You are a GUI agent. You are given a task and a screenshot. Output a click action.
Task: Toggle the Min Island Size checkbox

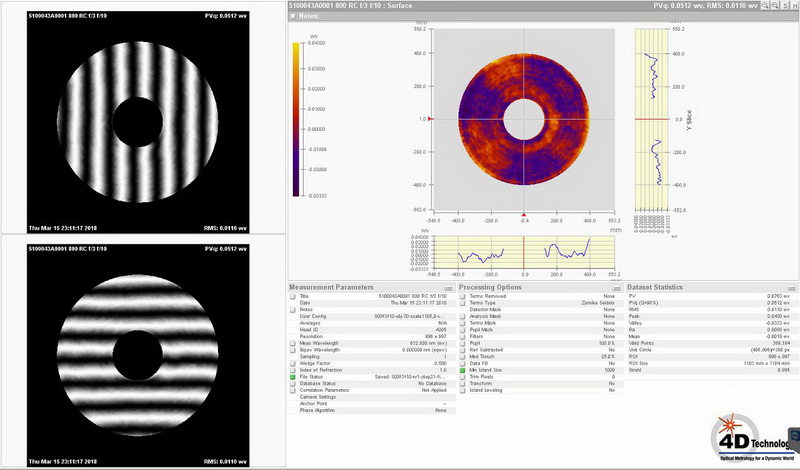[462, 368]
